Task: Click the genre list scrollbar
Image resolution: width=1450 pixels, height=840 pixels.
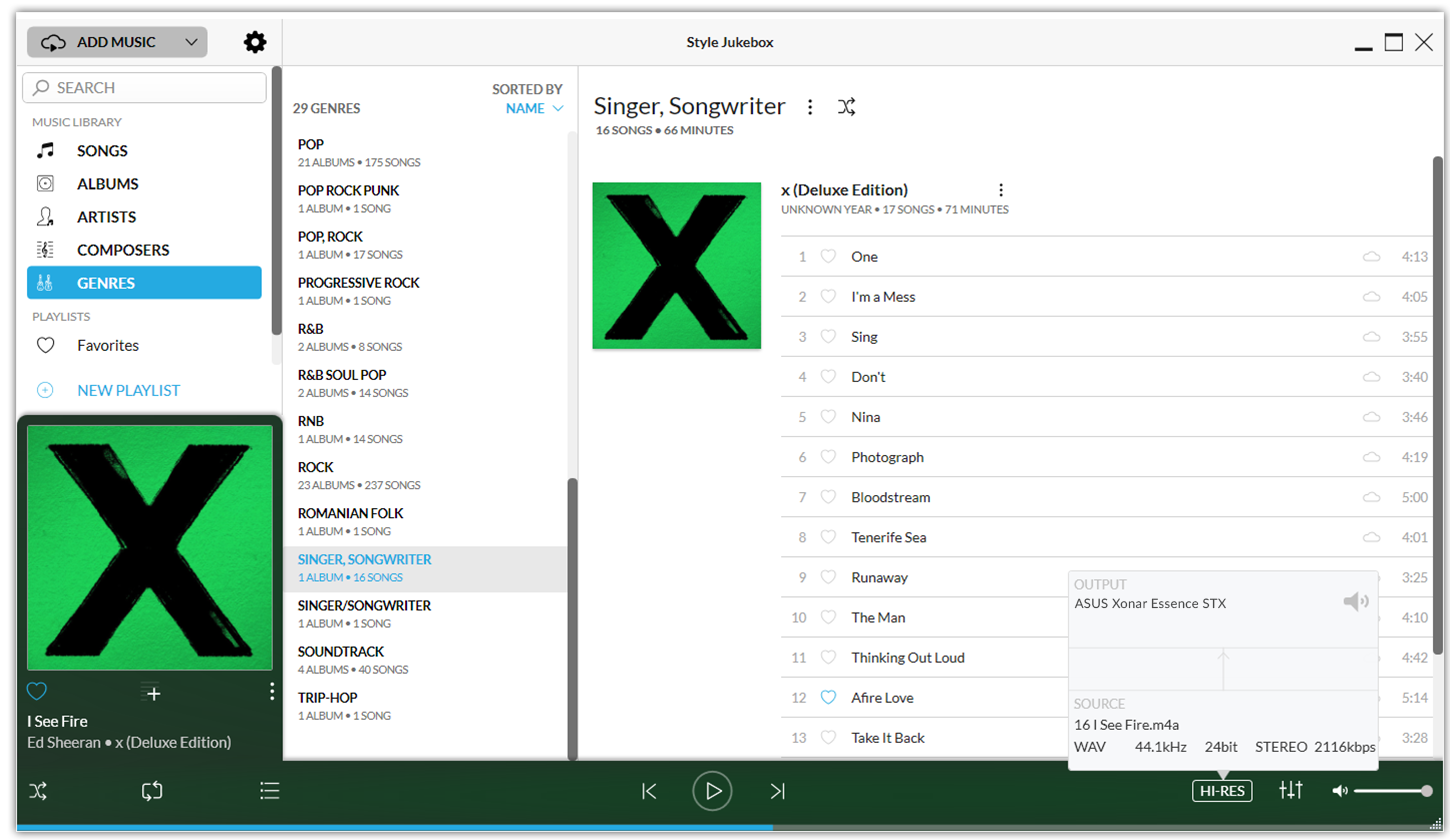Action: (x=572, y=618)
